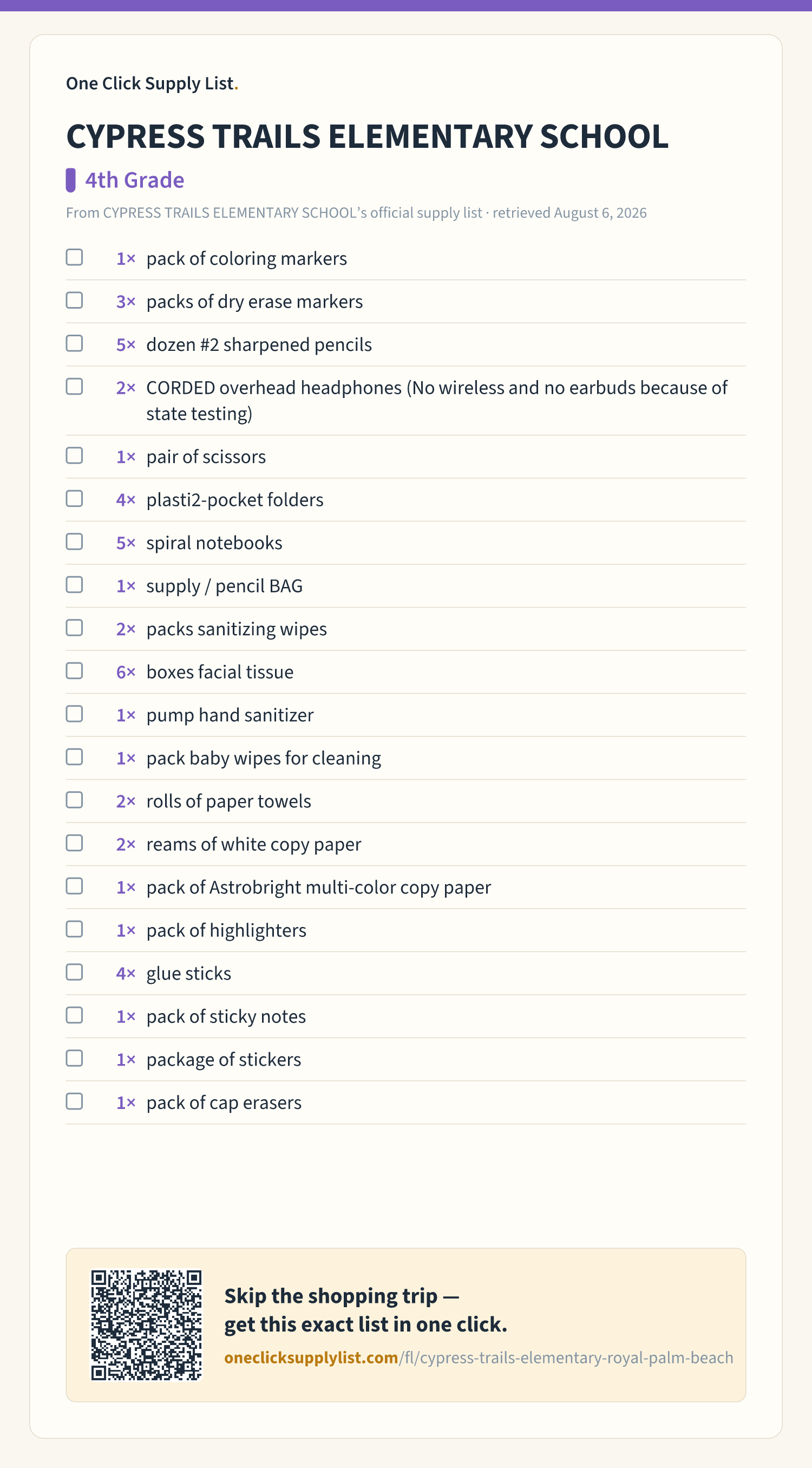
Task: Click the One Click Supply List logo
Action: pos(152,84)
